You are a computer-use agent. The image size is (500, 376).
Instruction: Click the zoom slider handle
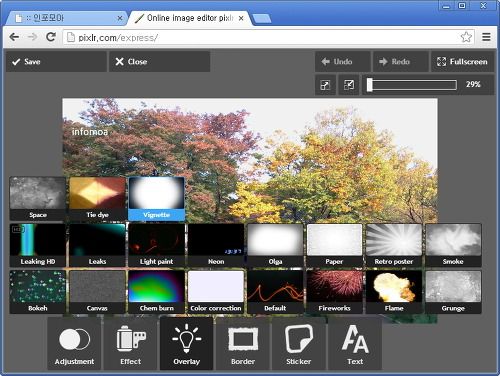click(x=369, y=85)
